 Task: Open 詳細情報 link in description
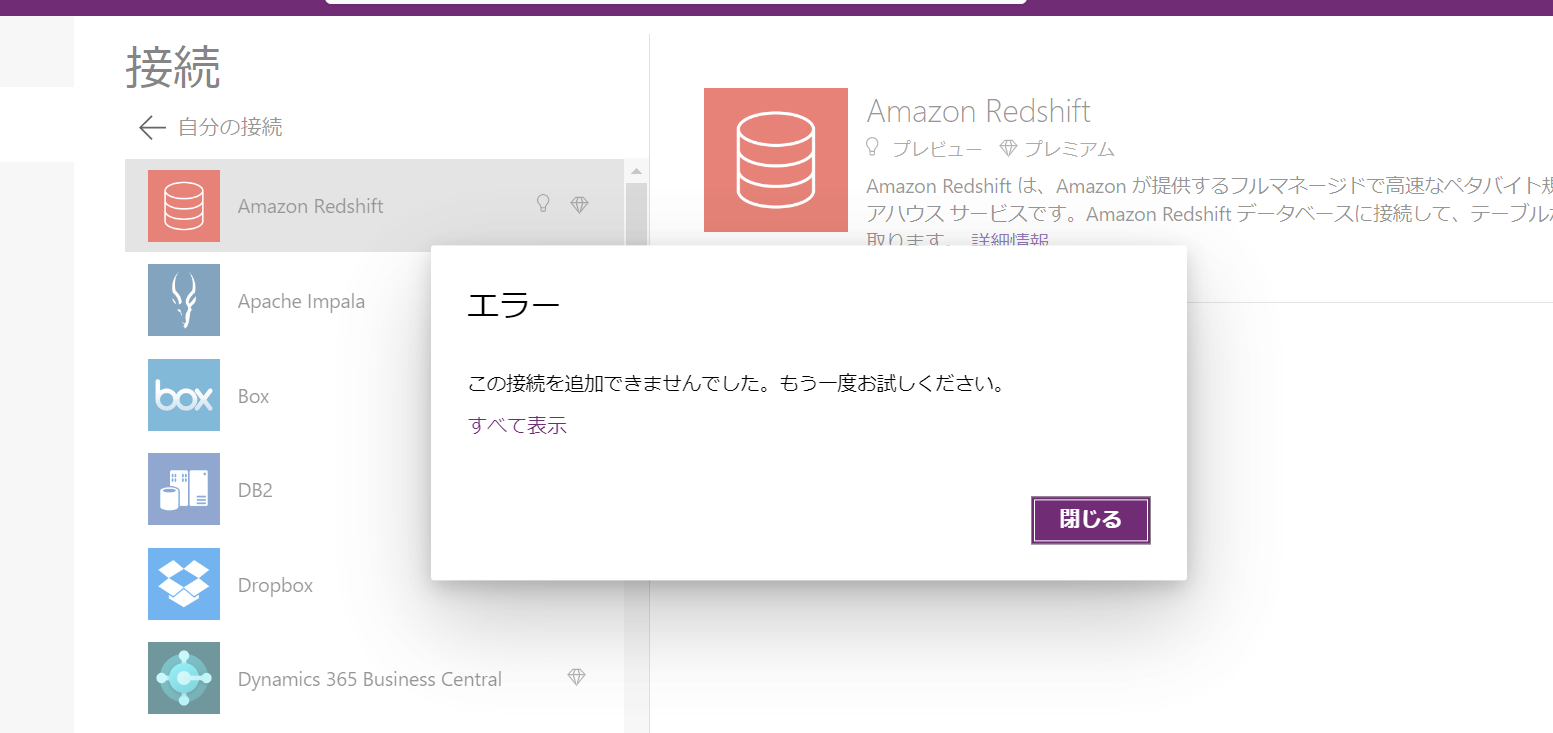[1010, 239]
